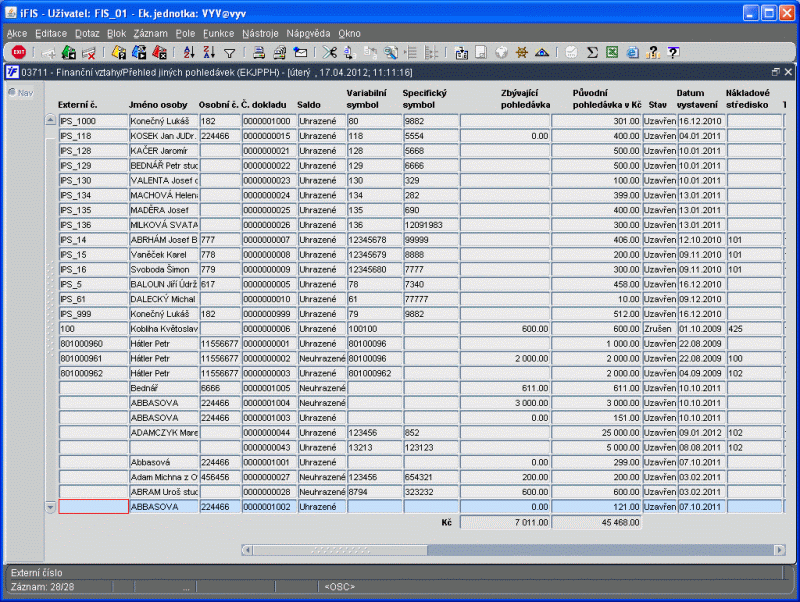Click the horizontal scrollbar thumb

(340, 550)
